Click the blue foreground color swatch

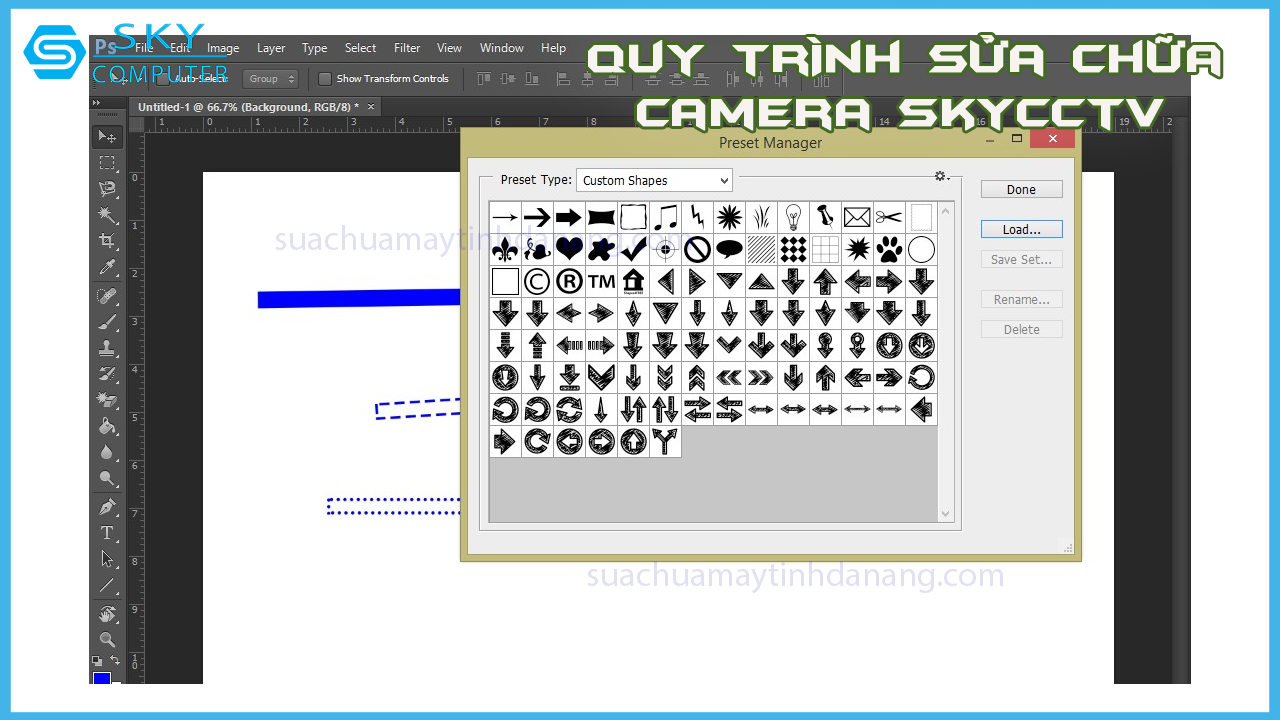pyautogui.click(x=102, y=679)
